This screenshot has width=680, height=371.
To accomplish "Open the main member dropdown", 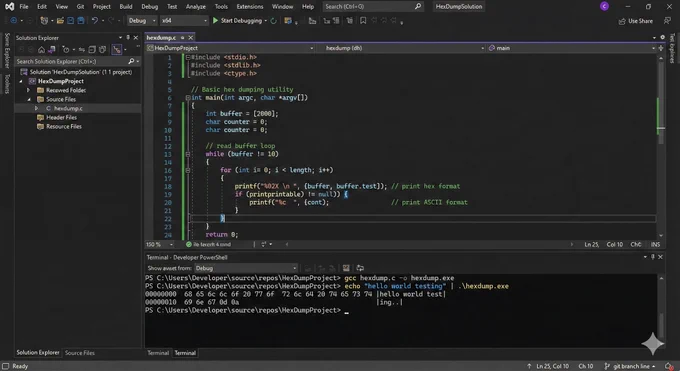I will [572, 48].
